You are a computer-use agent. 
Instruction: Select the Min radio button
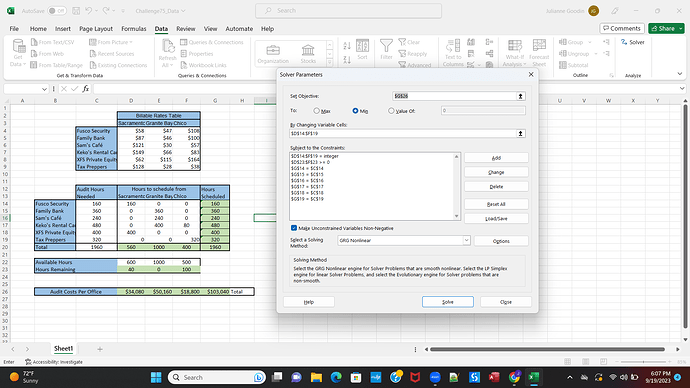(355, 111)
